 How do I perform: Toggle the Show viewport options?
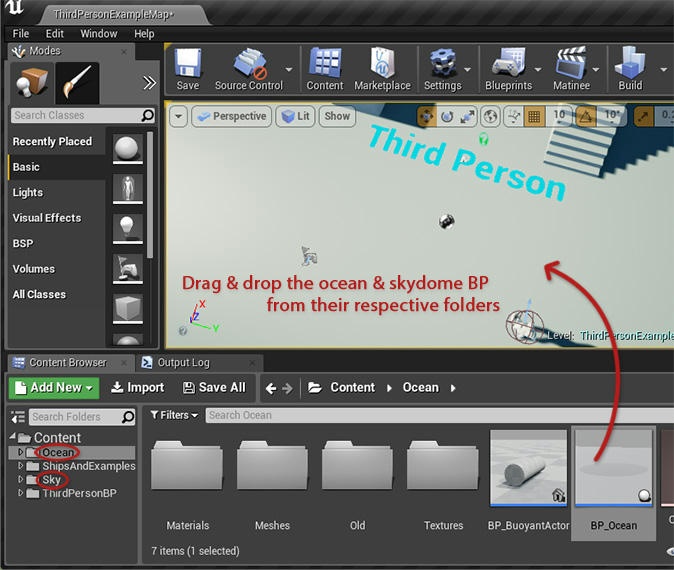click(x=337, y=116)
